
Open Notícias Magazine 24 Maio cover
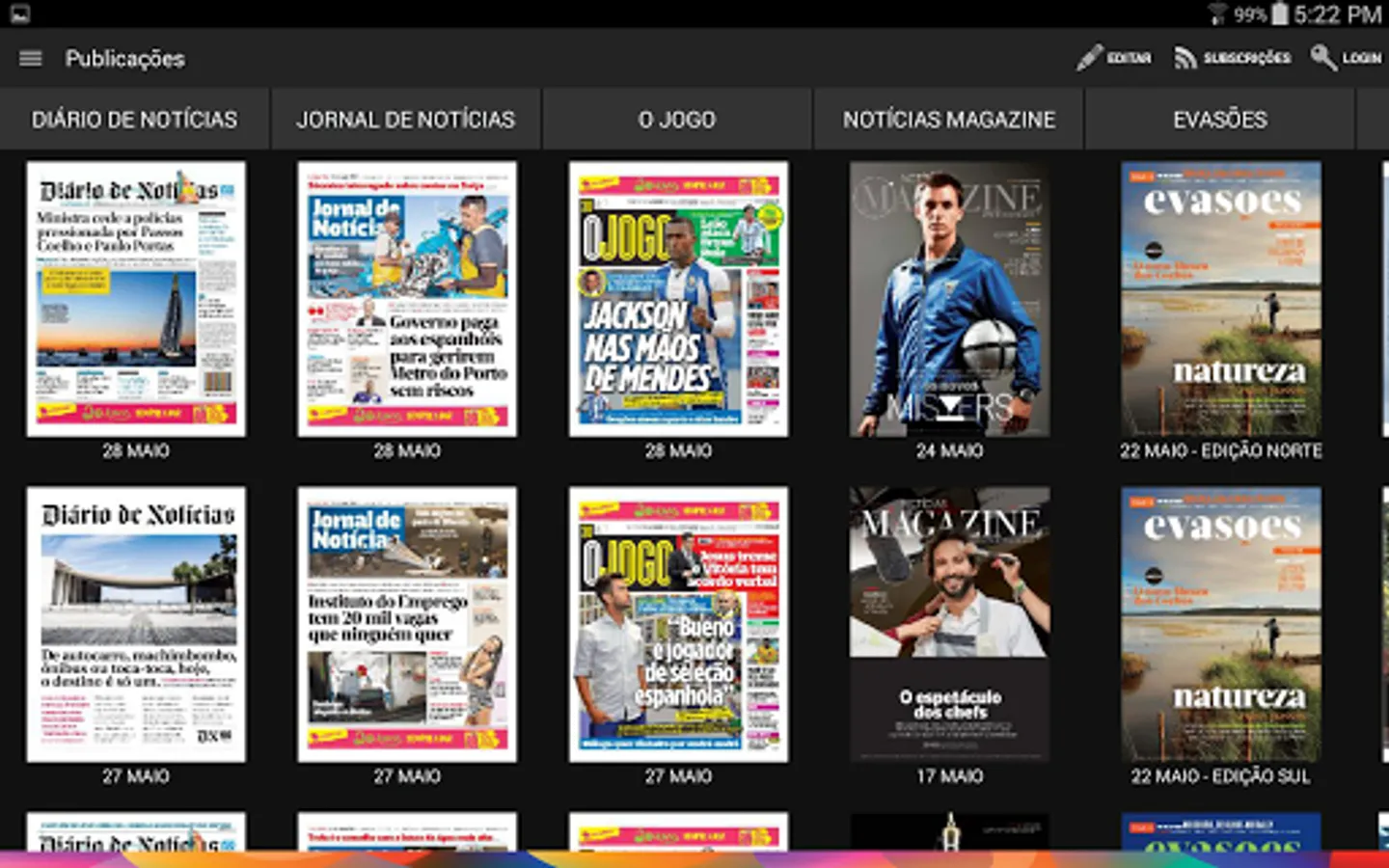tap(949, 299)
